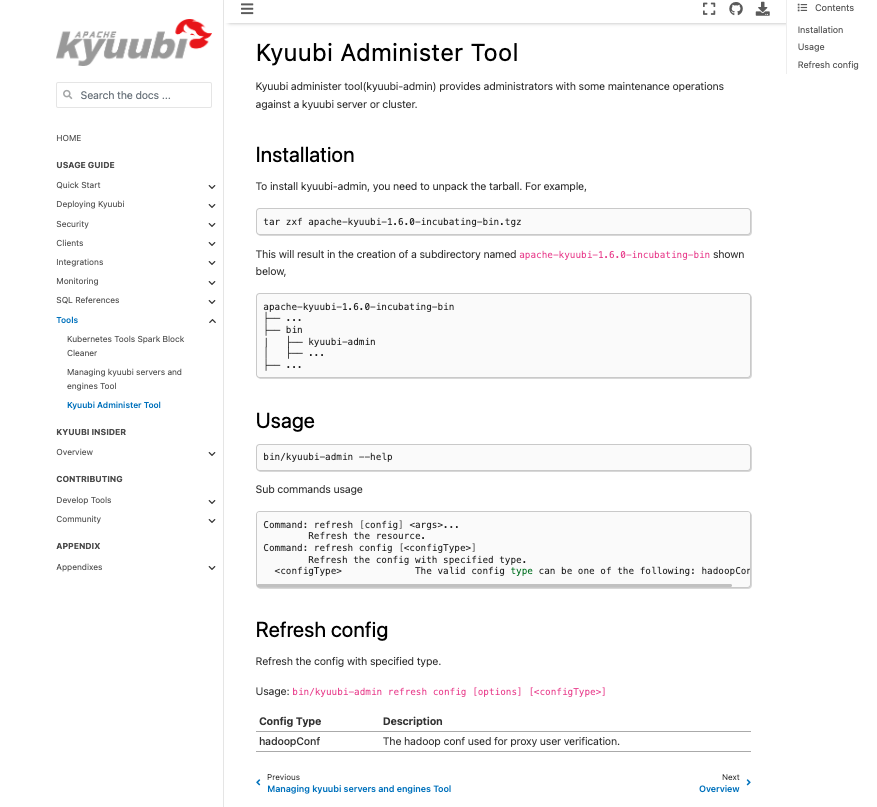Enter fullscreen mode icon

pyautogui.click(x=709, y=9)
